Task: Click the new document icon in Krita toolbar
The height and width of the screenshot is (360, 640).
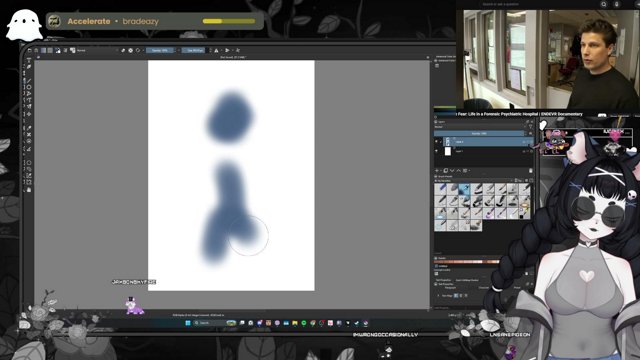Action: point(30,50)
